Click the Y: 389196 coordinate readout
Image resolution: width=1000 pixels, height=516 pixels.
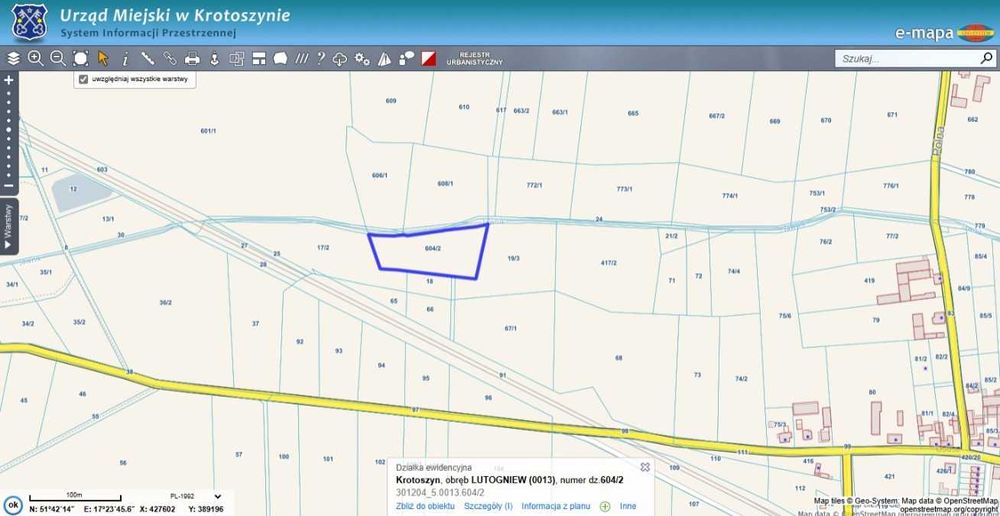205,509
